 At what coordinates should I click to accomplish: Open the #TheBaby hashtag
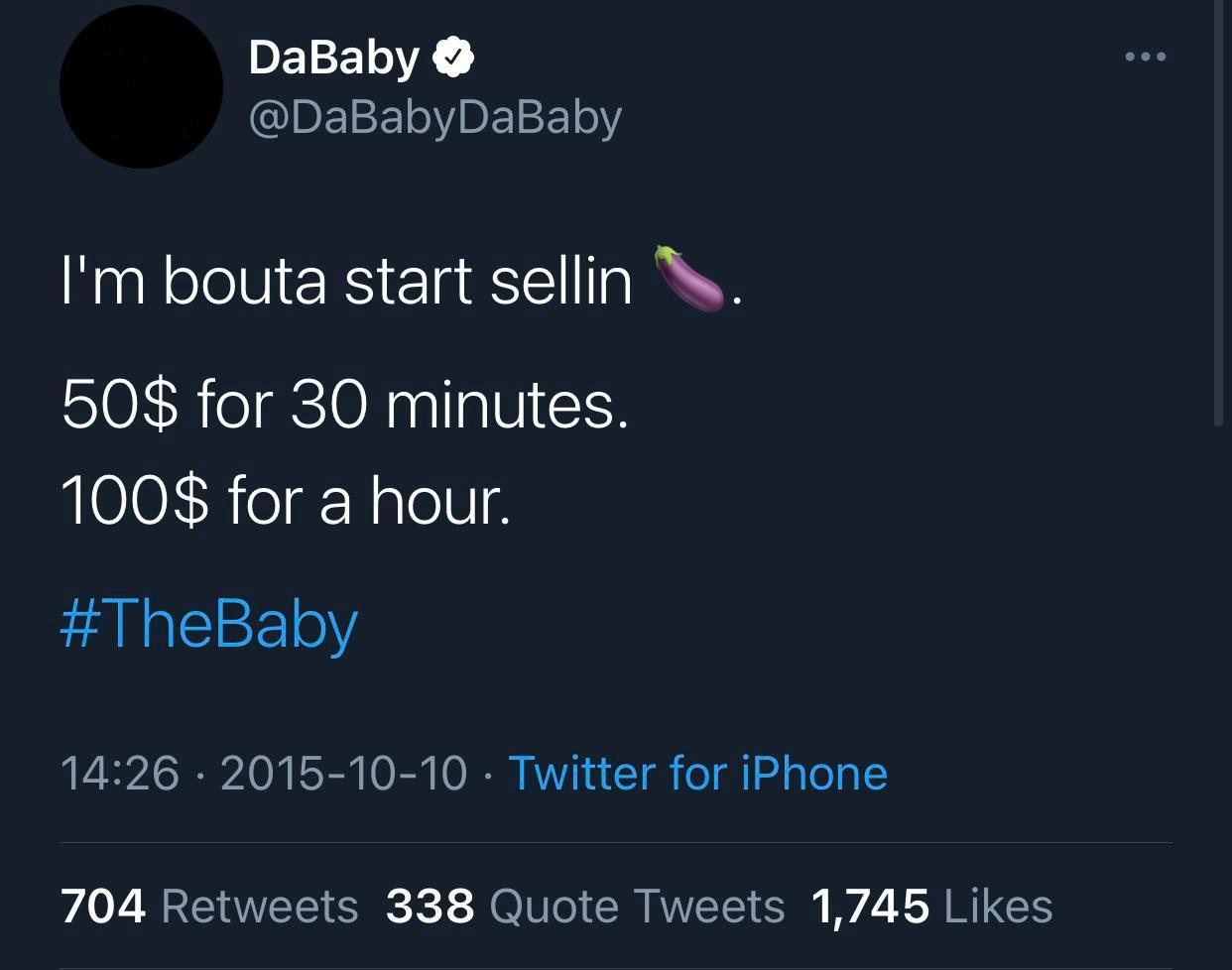(x=208, y=623)
